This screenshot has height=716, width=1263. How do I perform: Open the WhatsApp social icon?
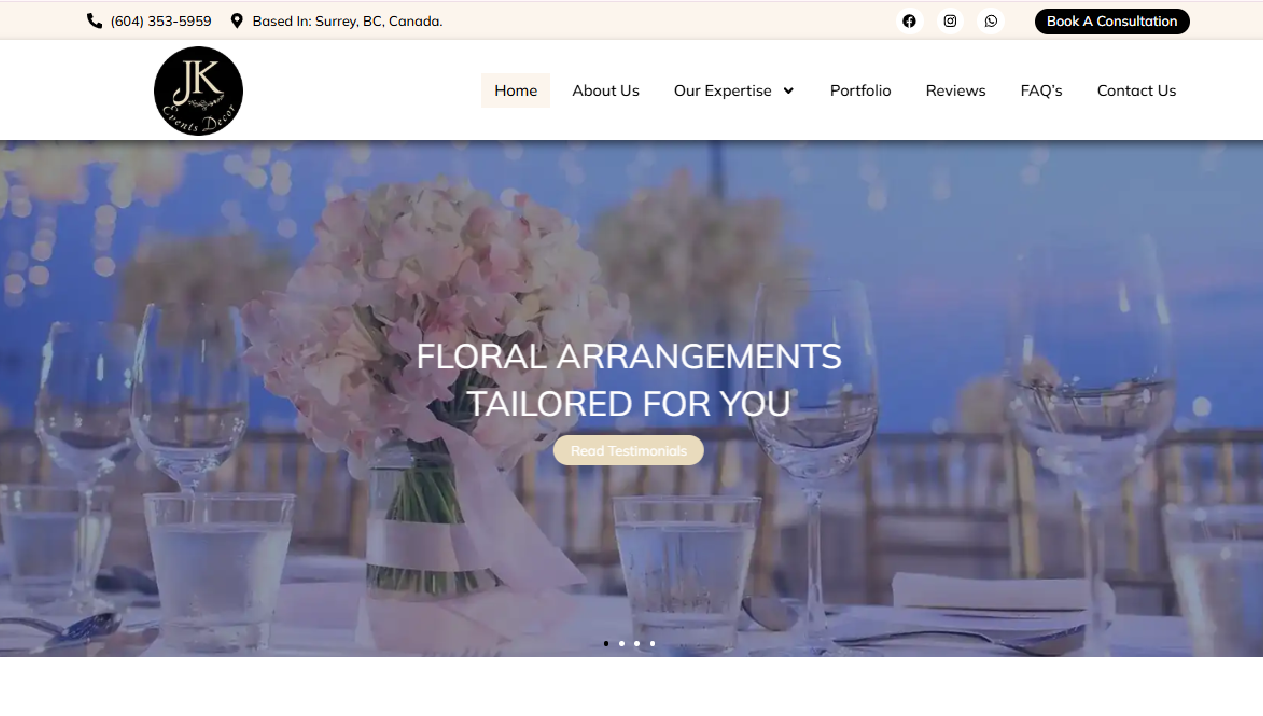tap(990, 21)
